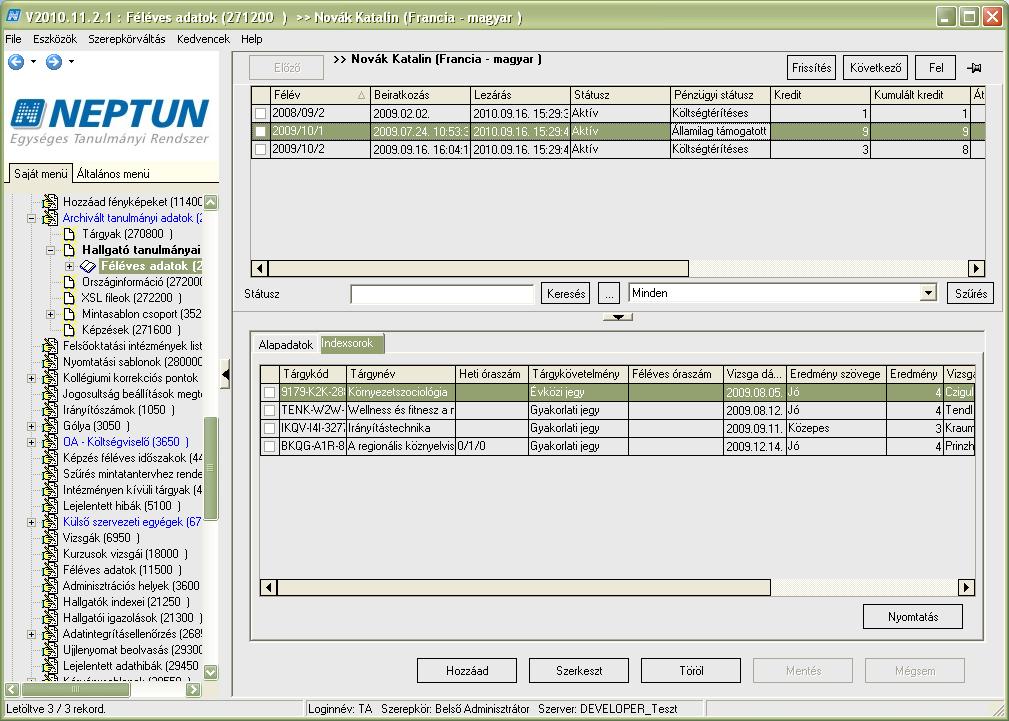Expand the Féléves adatok tree node
This screenshot has width=1009, height=721.
click(69, 267)
